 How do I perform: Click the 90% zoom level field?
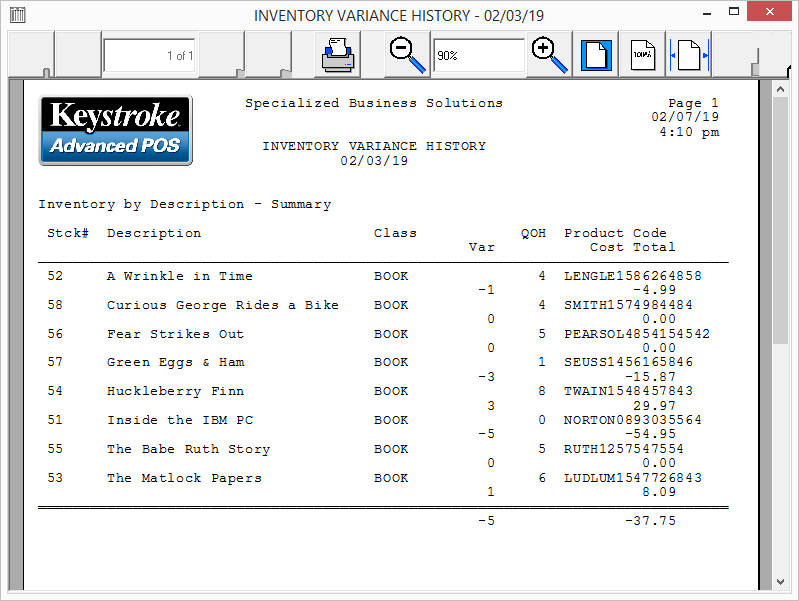pos(478,56)
